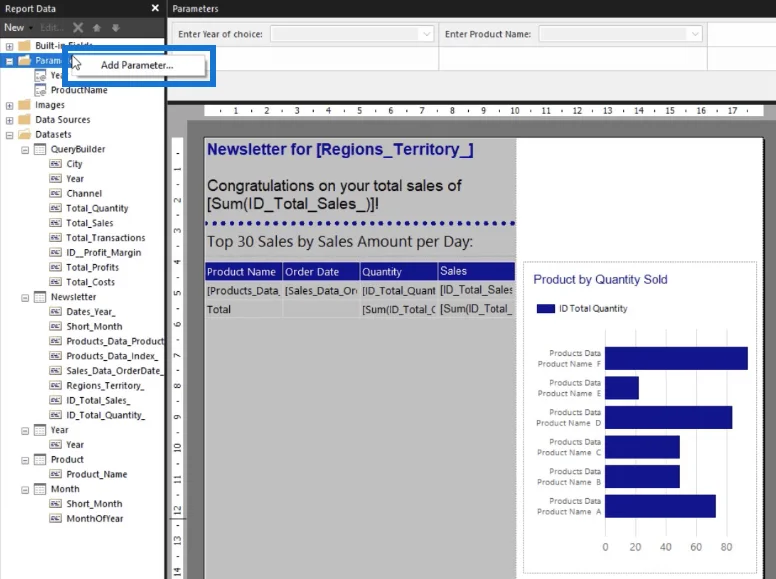Select the Dates_Year_ field
The width and height of the screenshot is (776, 579).
pyautogui.click(x=91, y=312)
